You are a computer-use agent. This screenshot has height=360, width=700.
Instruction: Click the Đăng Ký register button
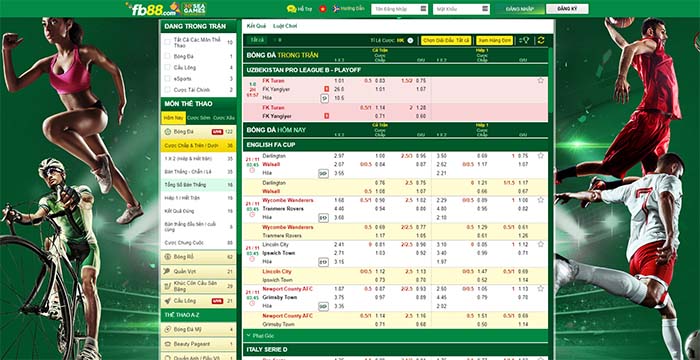(567, 9)
